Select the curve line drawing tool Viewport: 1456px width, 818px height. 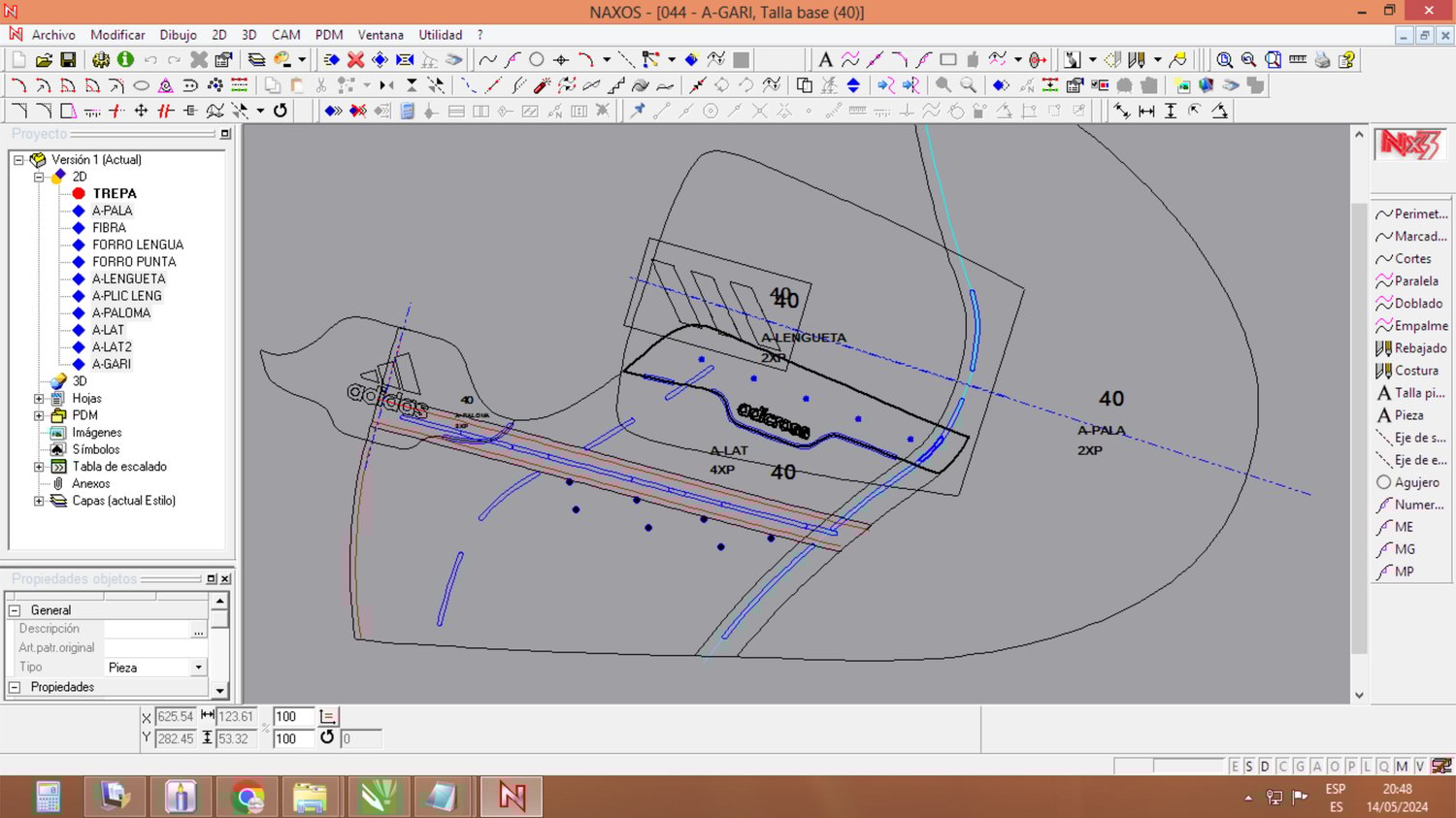488,60
